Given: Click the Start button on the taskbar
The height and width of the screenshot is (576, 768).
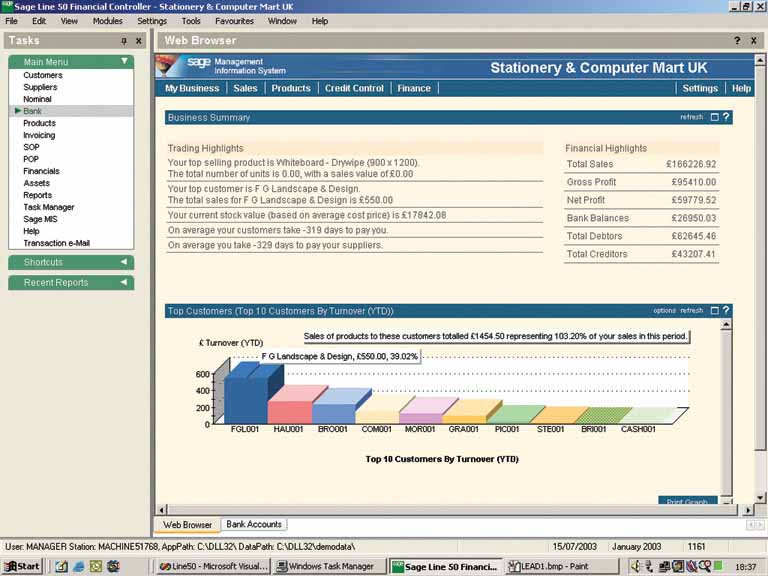Looking at the screenshot, I should 22,567.
